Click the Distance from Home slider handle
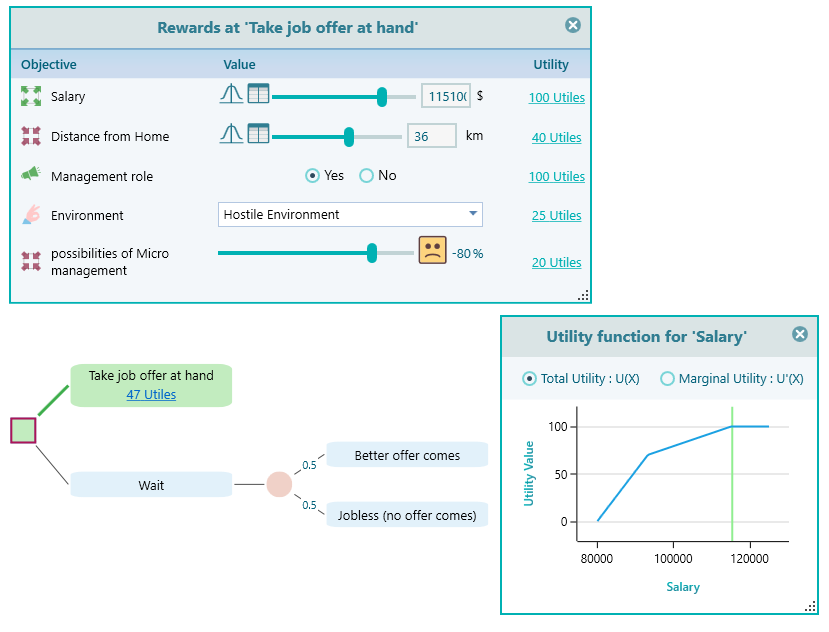Image resolution: width=829 pixels, height=632 pixels. [x=347, y=135]
